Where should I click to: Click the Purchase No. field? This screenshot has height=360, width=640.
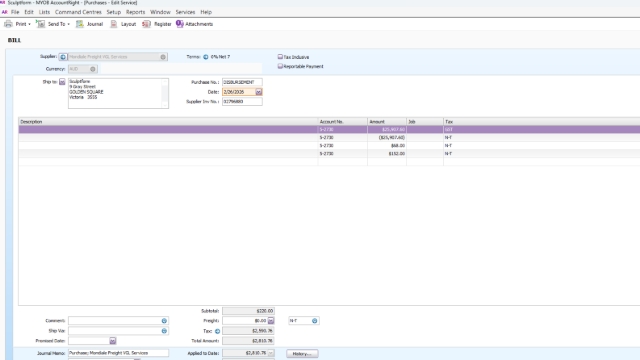(x=242, y=82)
